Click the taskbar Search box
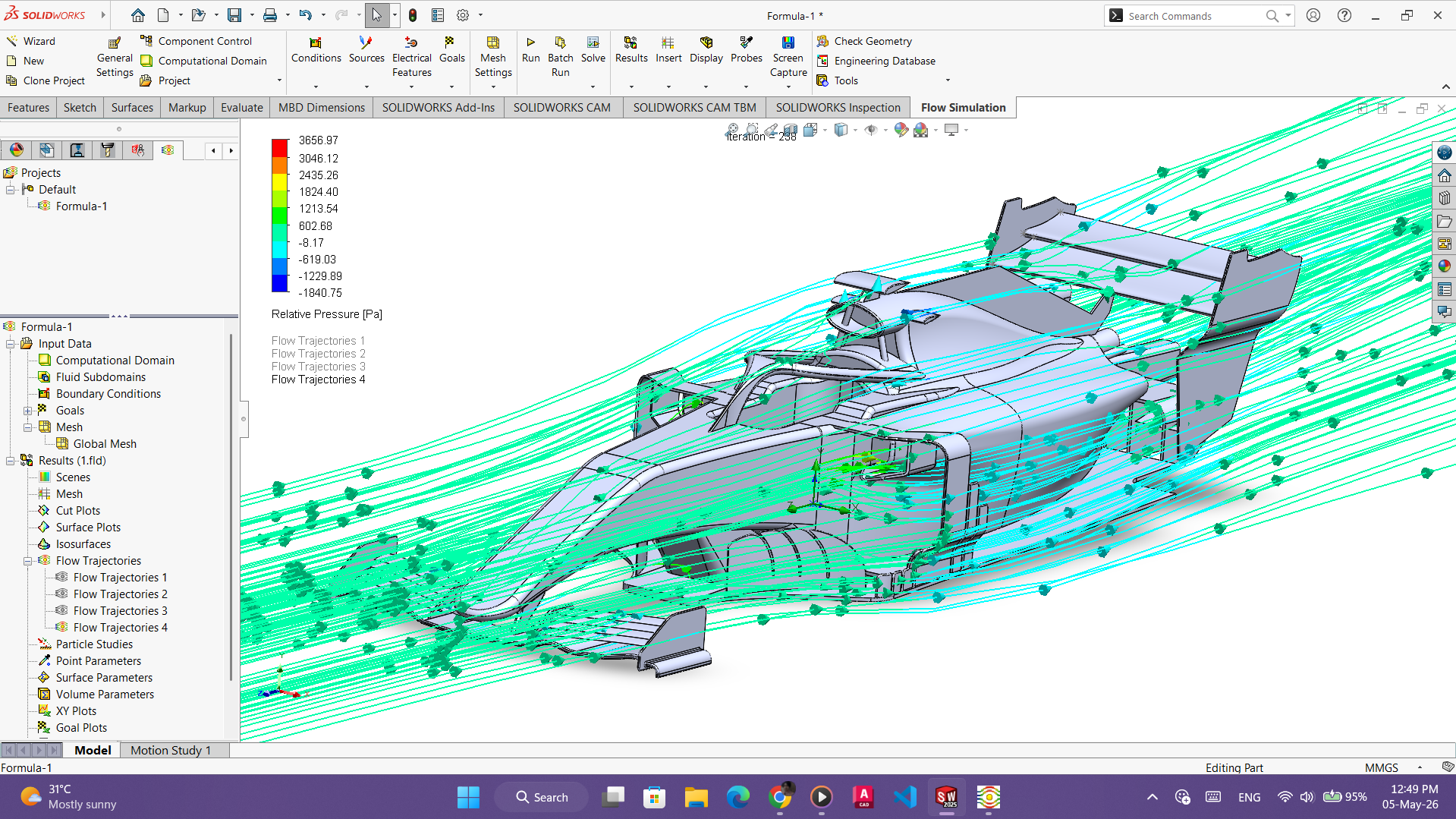This screenshot has width=1456, height=819. point(541,797)
